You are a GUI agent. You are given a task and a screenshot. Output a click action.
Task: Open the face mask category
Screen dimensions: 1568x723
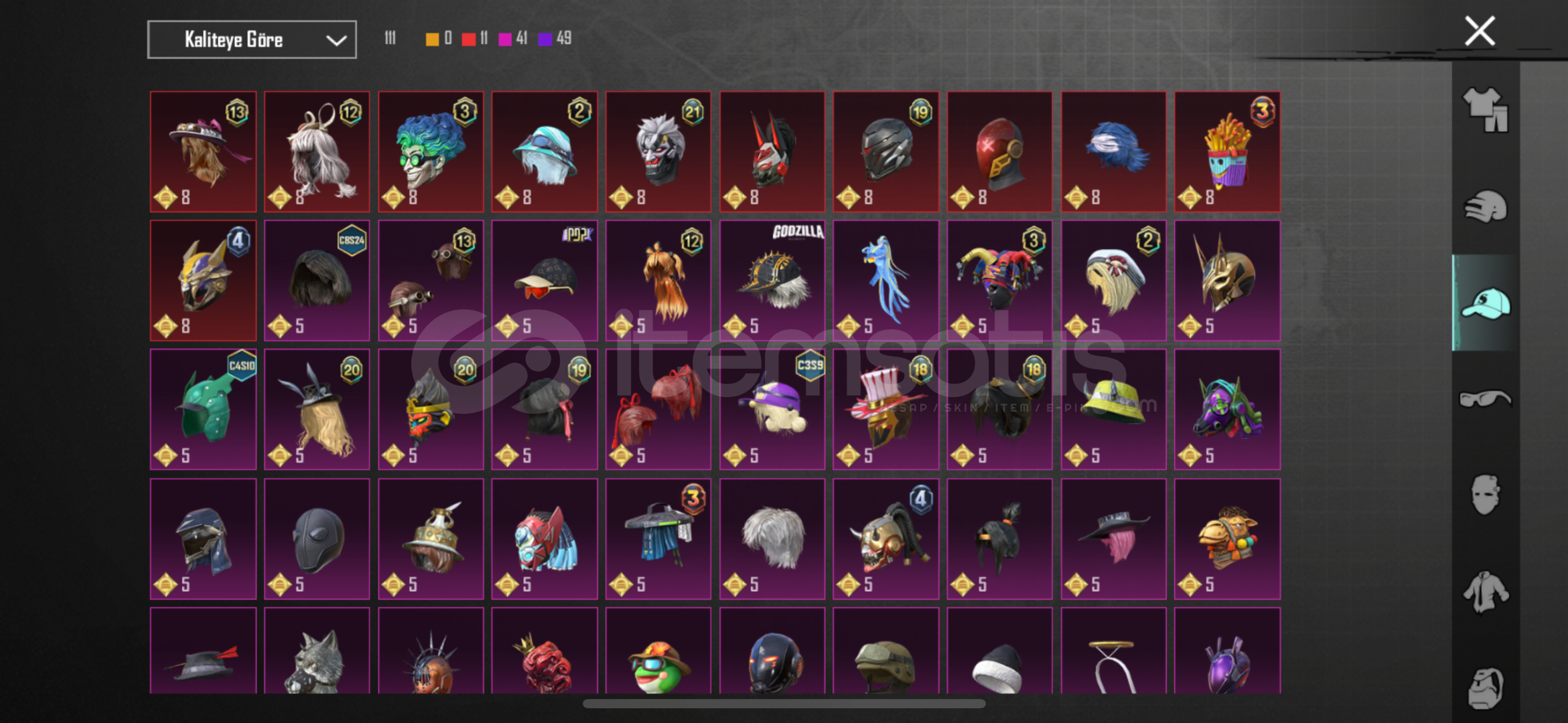tap(1485, 495)
